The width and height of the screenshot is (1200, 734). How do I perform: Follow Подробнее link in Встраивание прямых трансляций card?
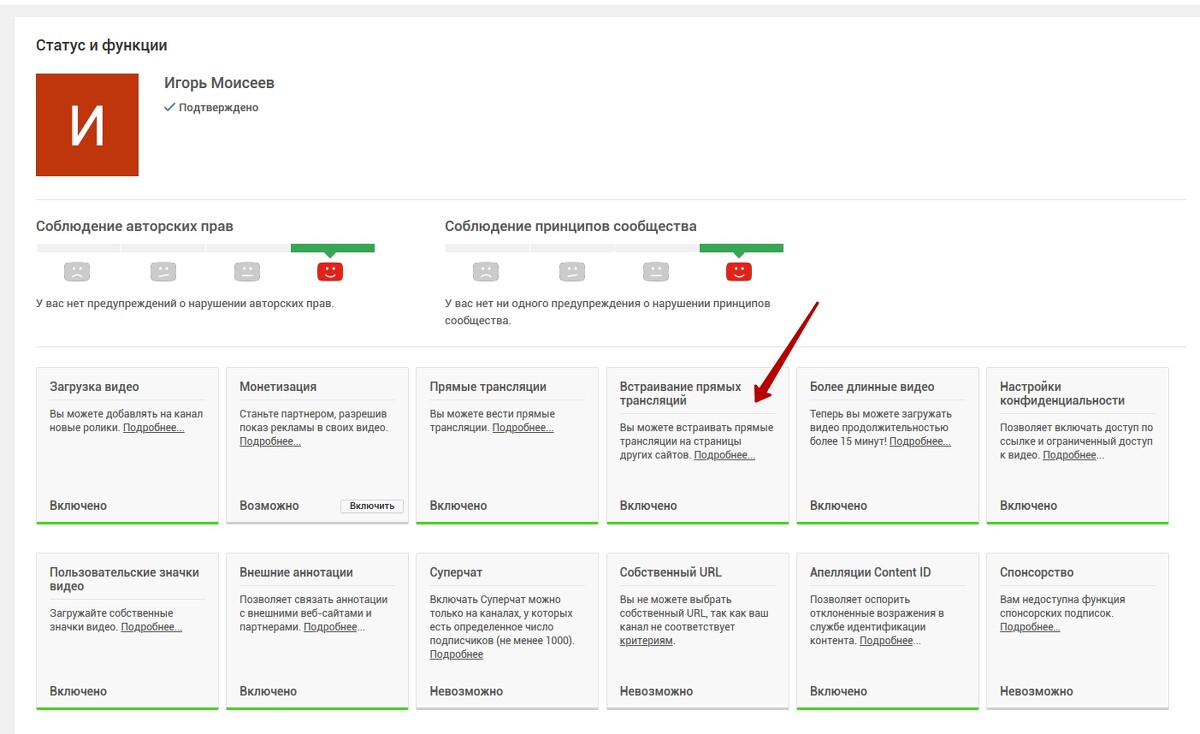pos(724,455)
